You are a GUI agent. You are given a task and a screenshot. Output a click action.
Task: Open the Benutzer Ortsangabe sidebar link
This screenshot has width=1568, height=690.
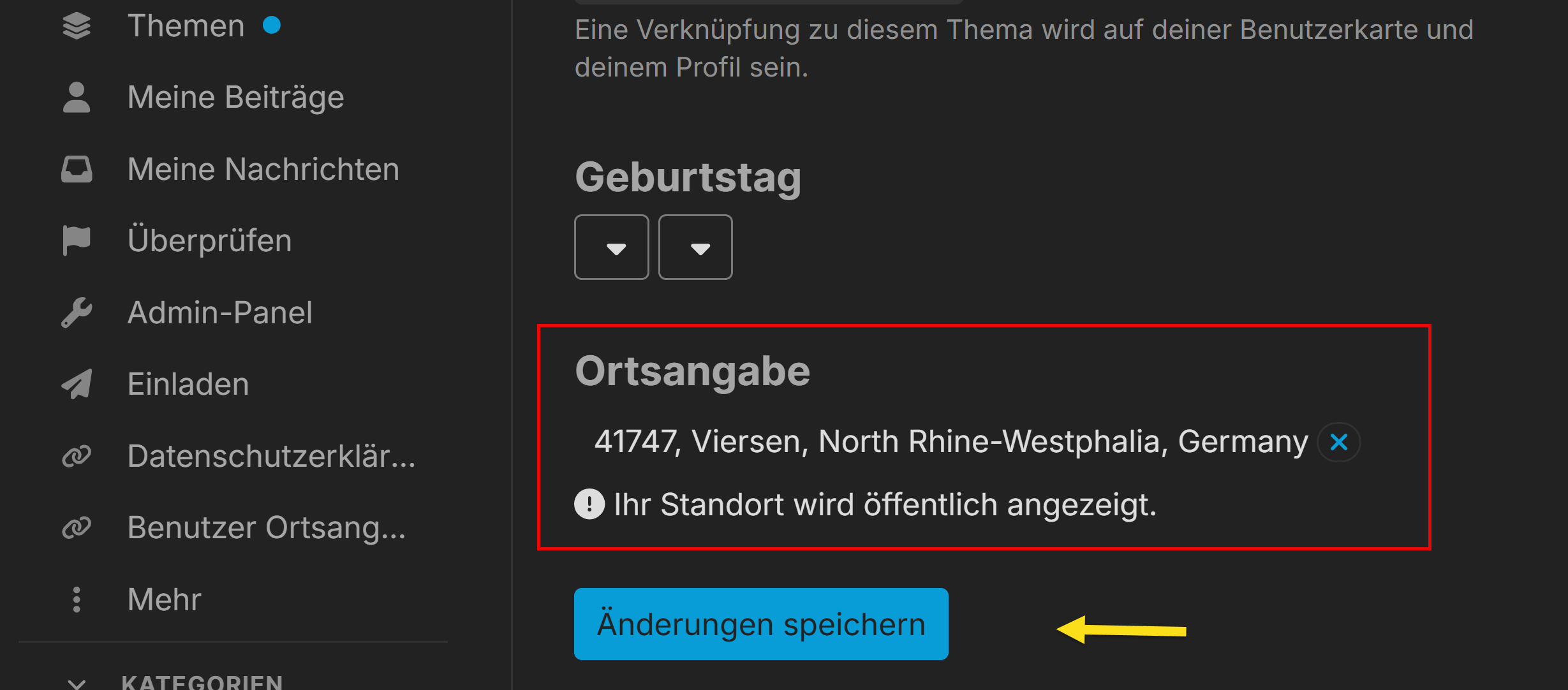click(x=266, y=528)
